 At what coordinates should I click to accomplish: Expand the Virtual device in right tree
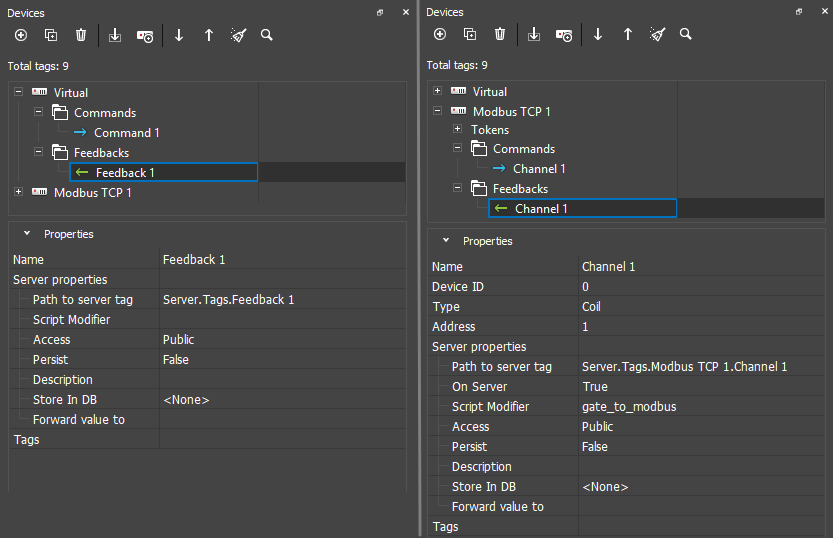438,92
